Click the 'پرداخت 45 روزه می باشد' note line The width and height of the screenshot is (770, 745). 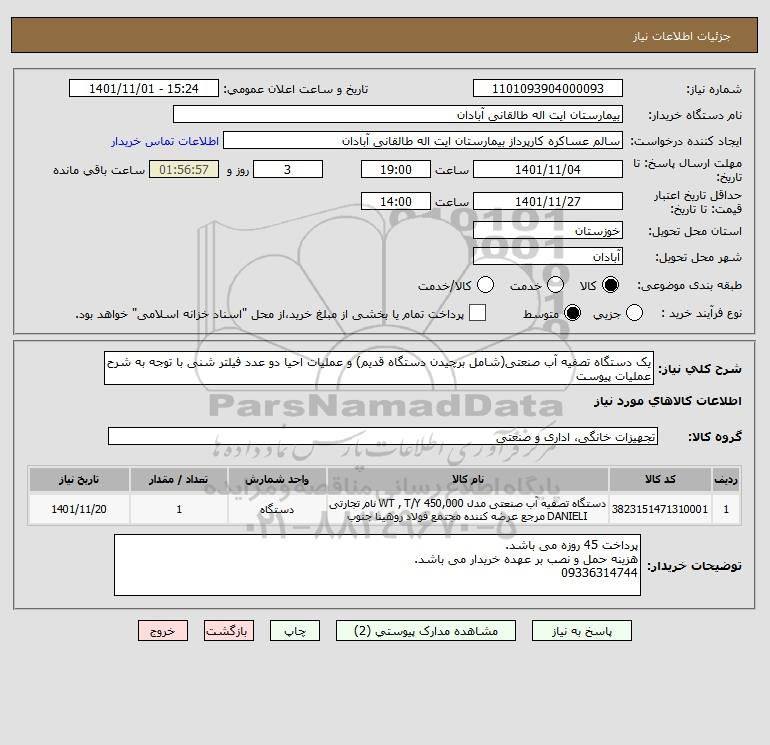[x=572, y=545]
